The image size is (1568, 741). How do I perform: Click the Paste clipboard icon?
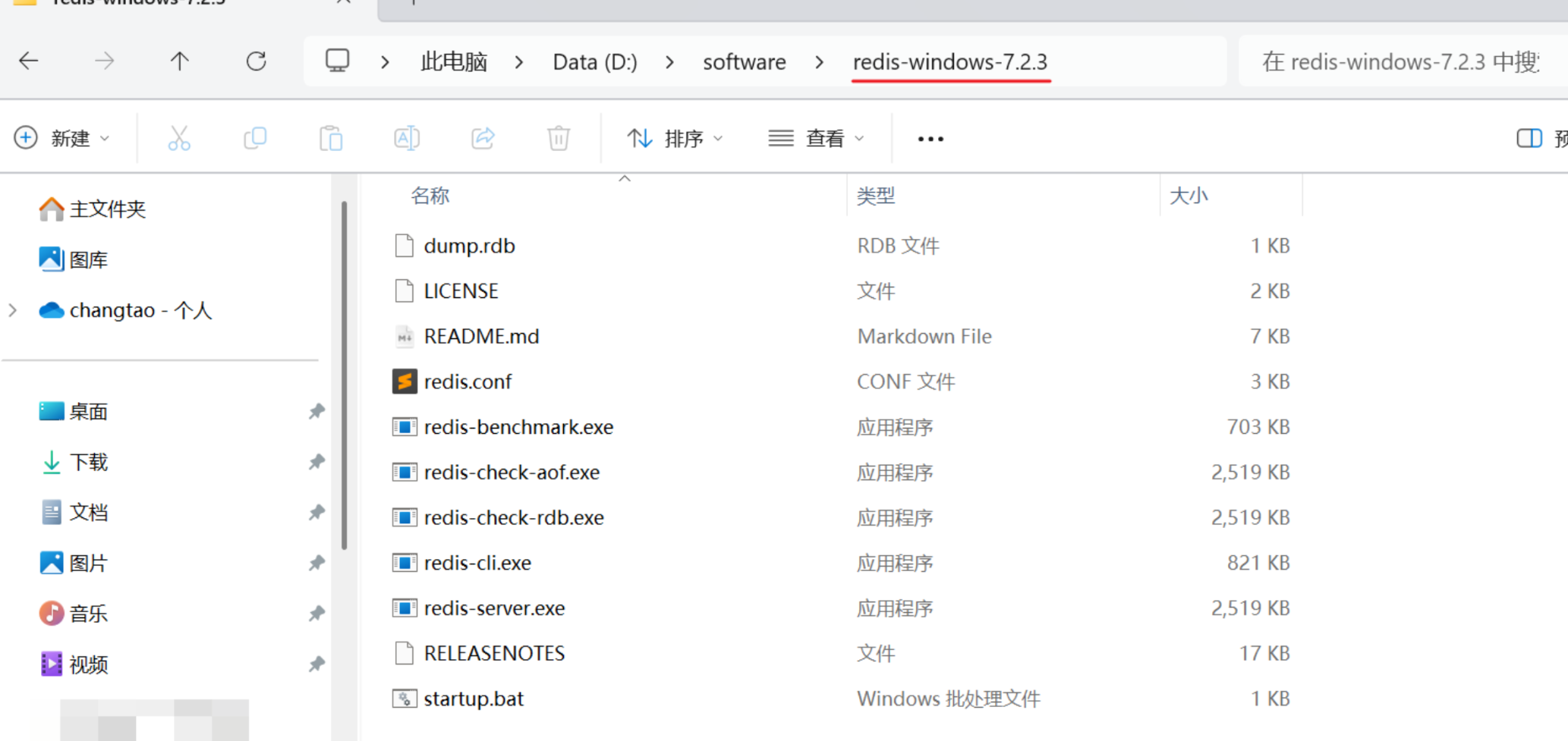[x=331, y=138]
